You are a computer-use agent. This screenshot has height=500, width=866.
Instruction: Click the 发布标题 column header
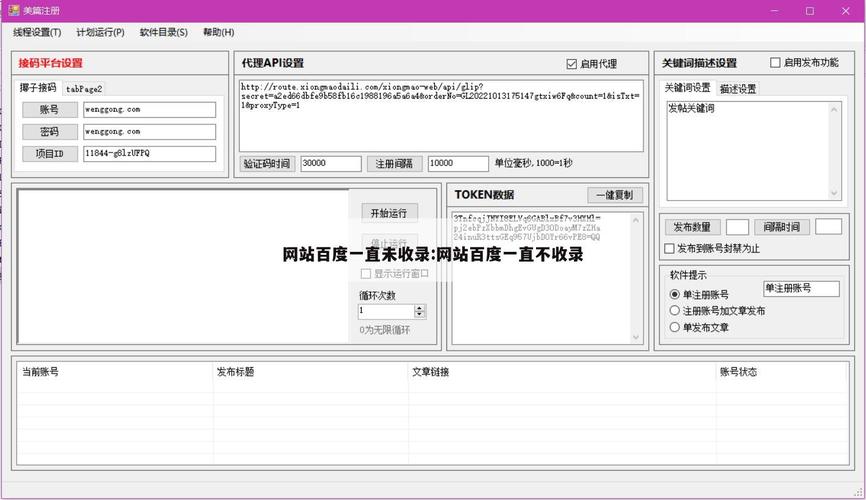tap(310, 372)
